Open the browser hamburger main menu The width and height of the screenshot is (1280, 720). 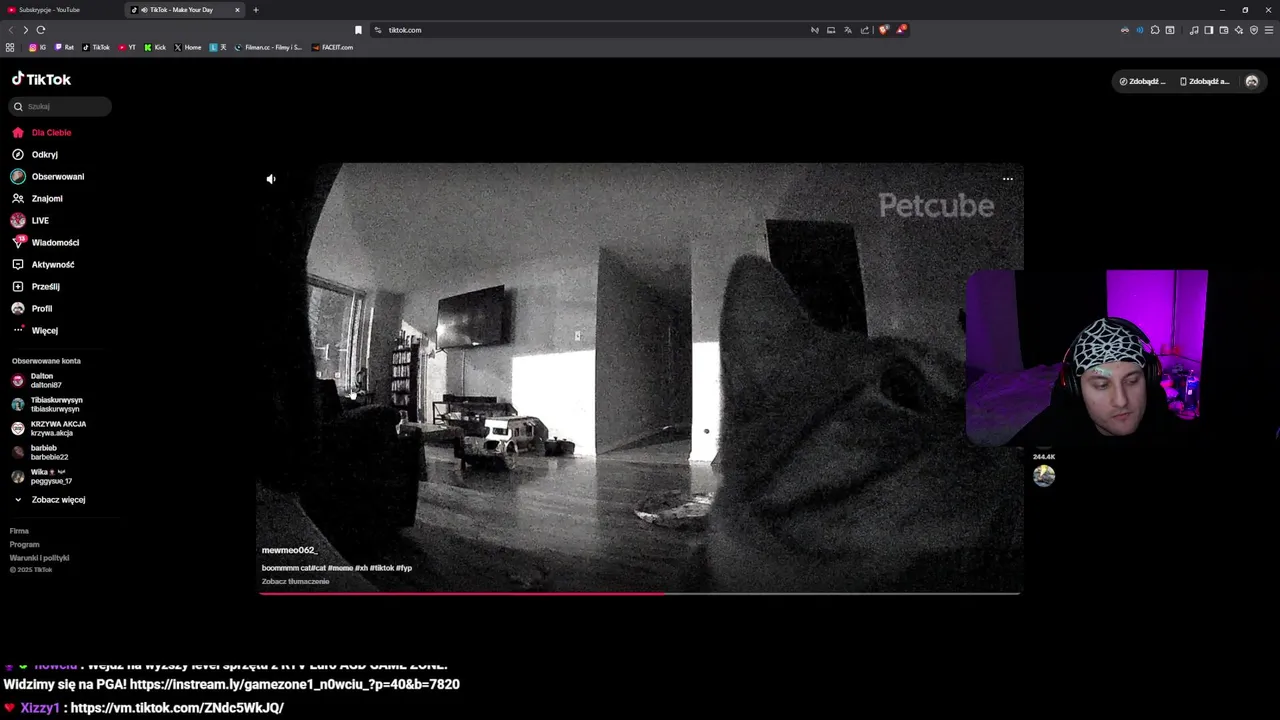coord(1270,30)
